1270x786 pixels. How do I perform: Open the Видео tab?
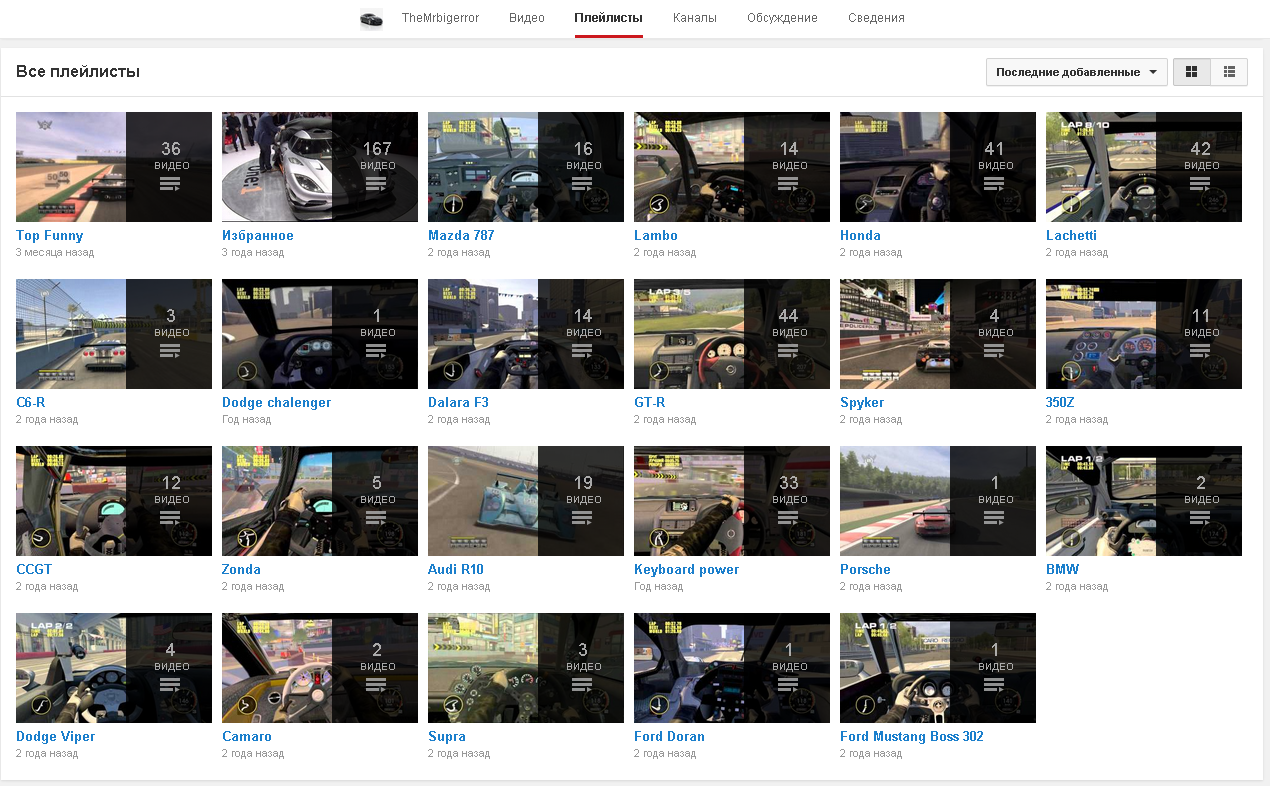(527, 18)
